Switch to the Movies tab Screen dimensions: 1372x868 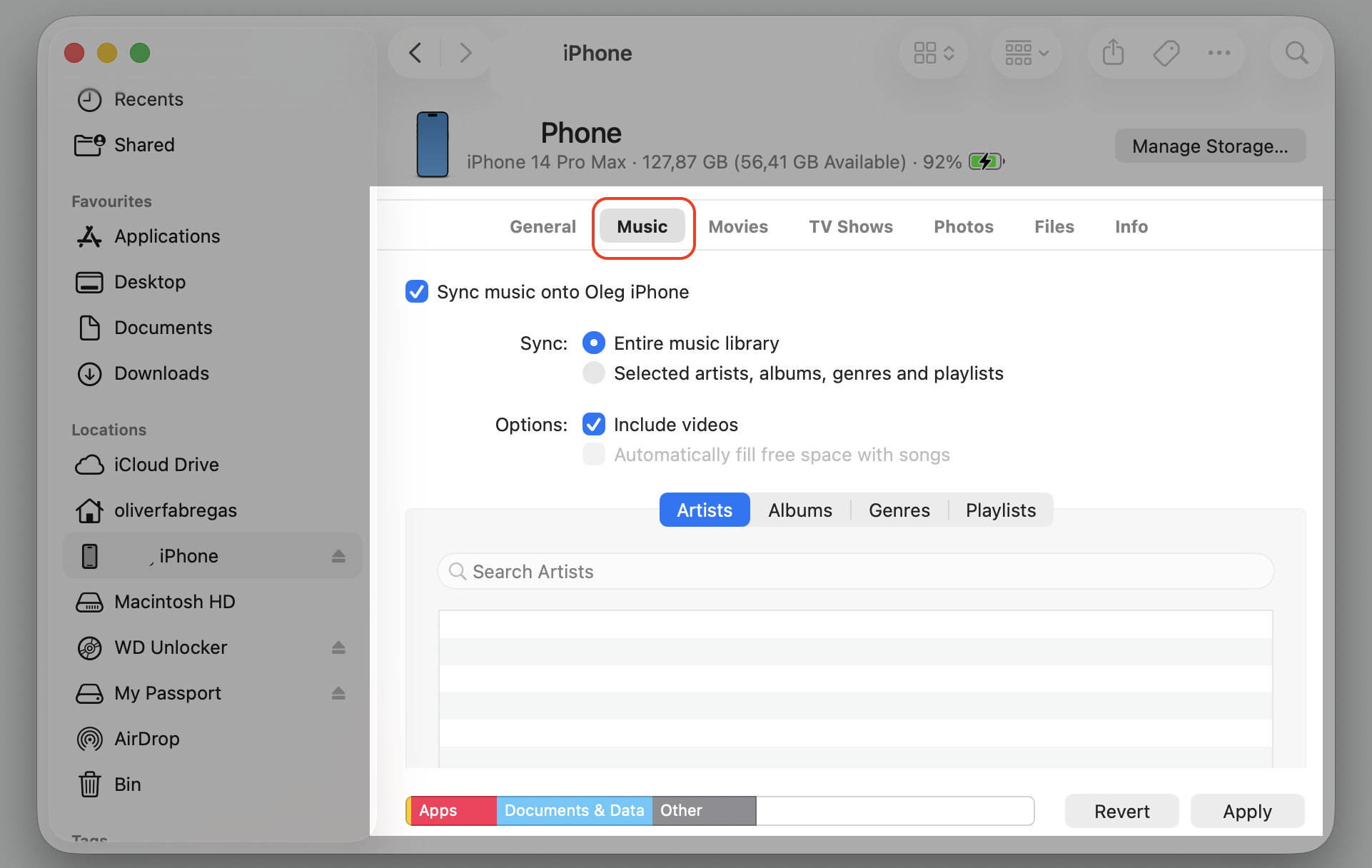tap(738, 226)
